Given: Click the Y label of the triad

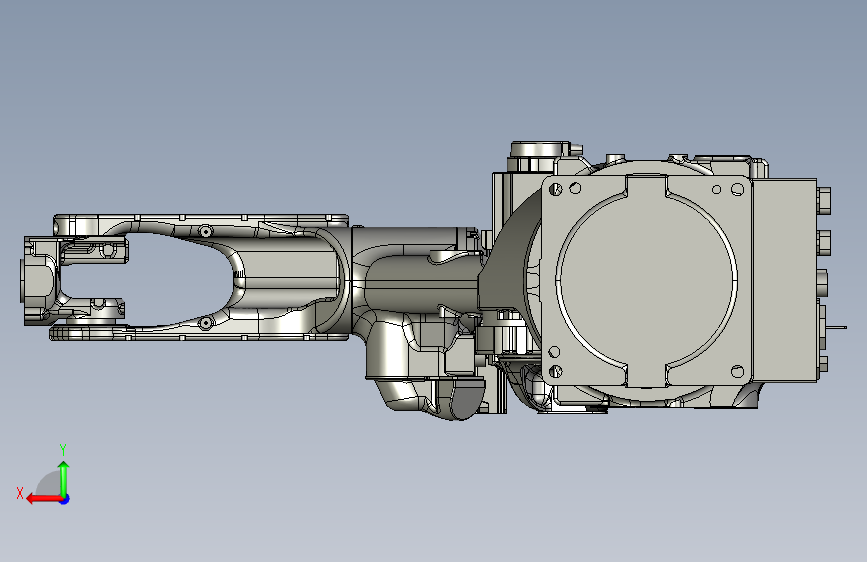Looking at the screenshot, I should pos(63,450).
